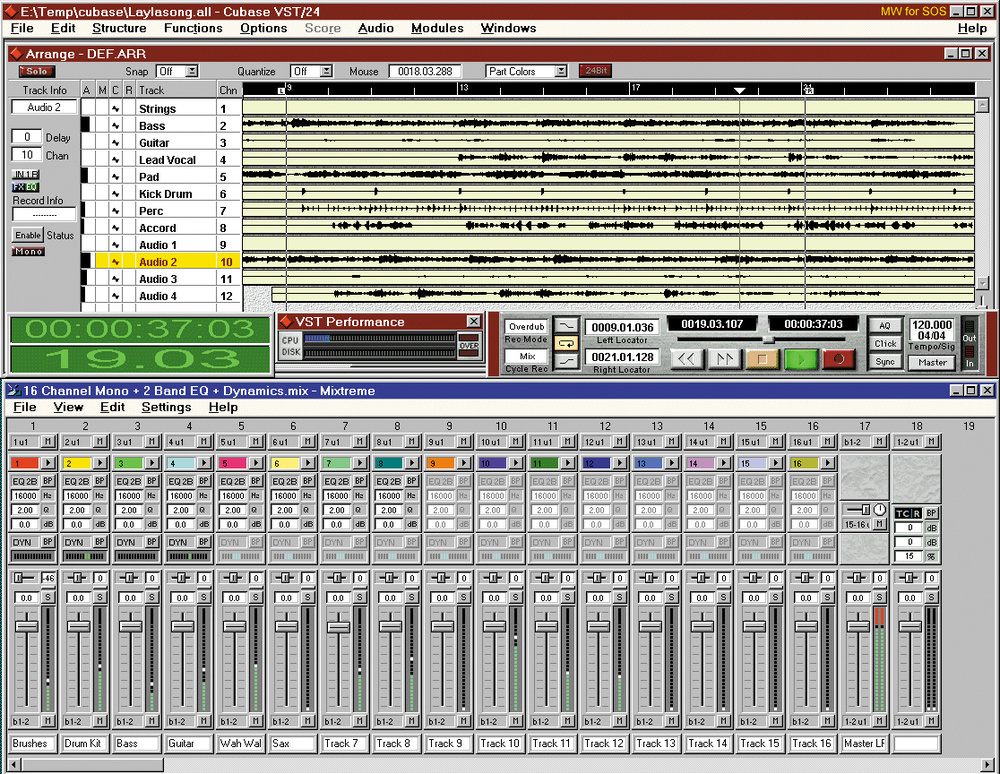
Task: Open the Quantize dropdown
Action: coord(326,72)
